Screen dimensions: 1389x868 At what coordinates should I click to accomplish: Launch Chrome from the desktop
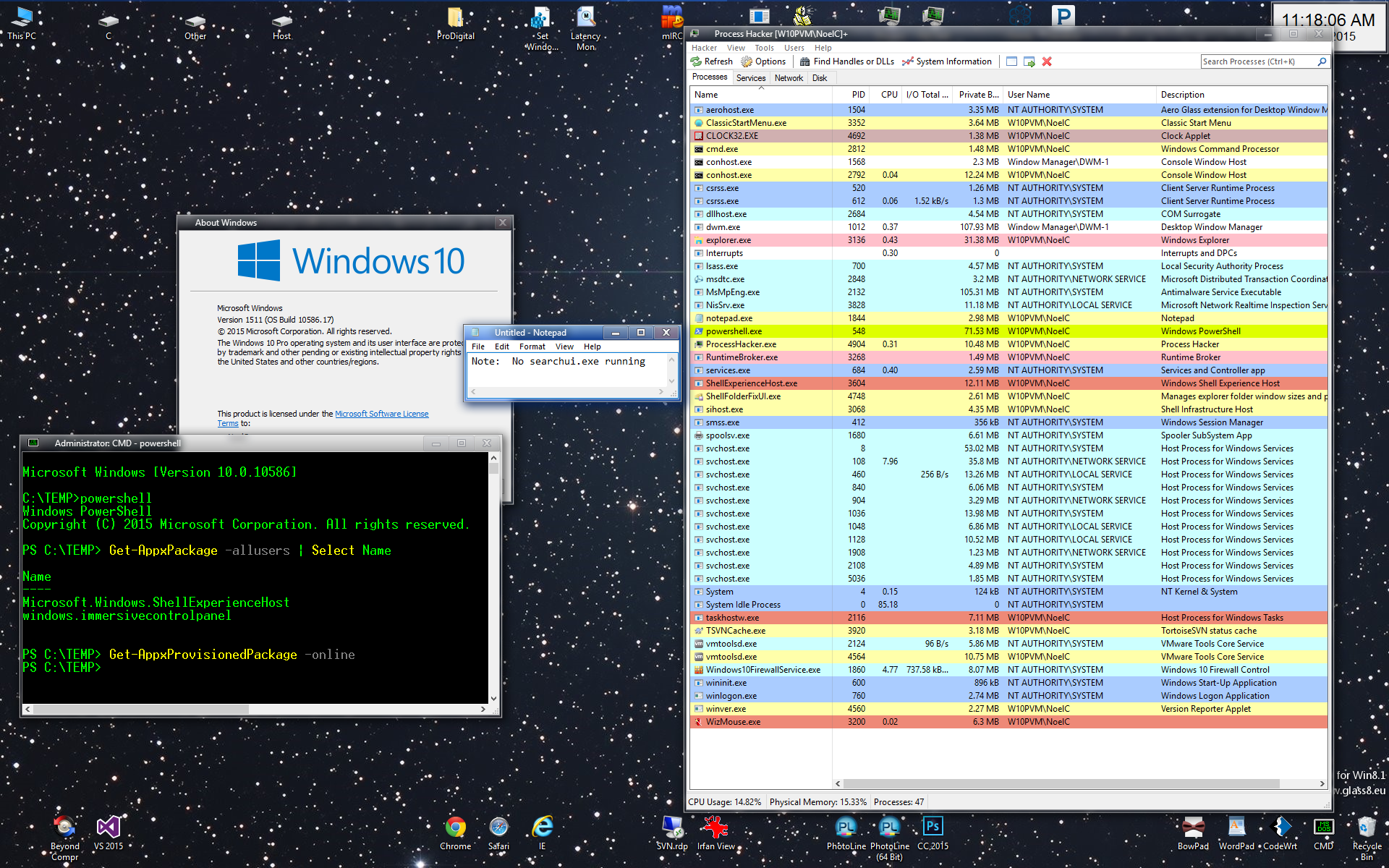tap(456, 833)
